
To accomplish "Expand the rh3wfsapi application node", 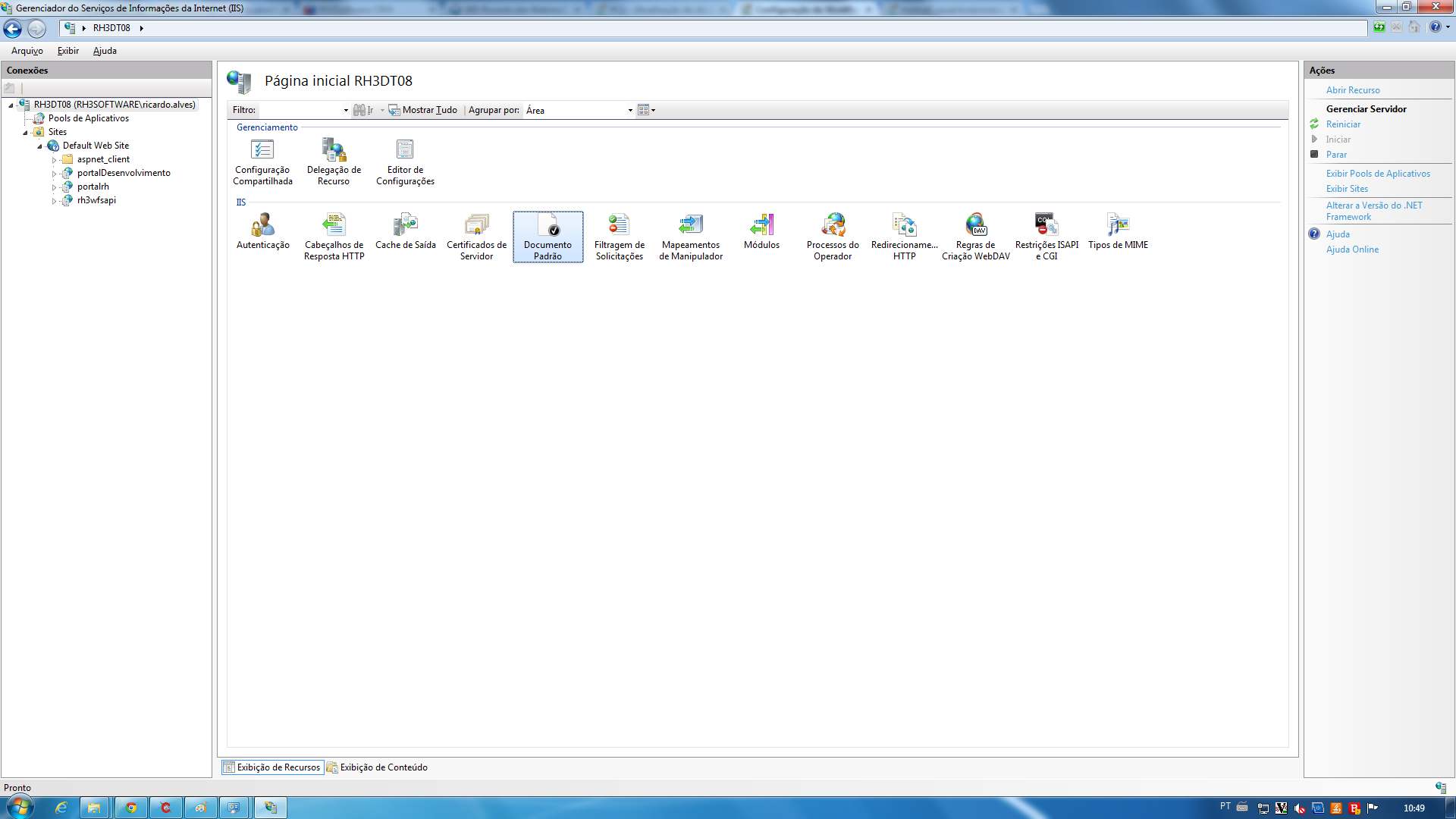I will [x=54, y=201].
